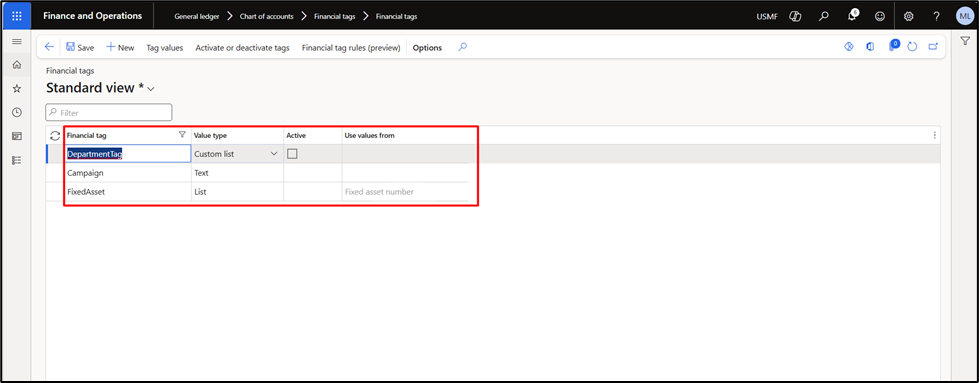Viewport: 979px width, 383px height.
Task: Select Chart of accounts breadcrumb item
Action: point(267,17)
